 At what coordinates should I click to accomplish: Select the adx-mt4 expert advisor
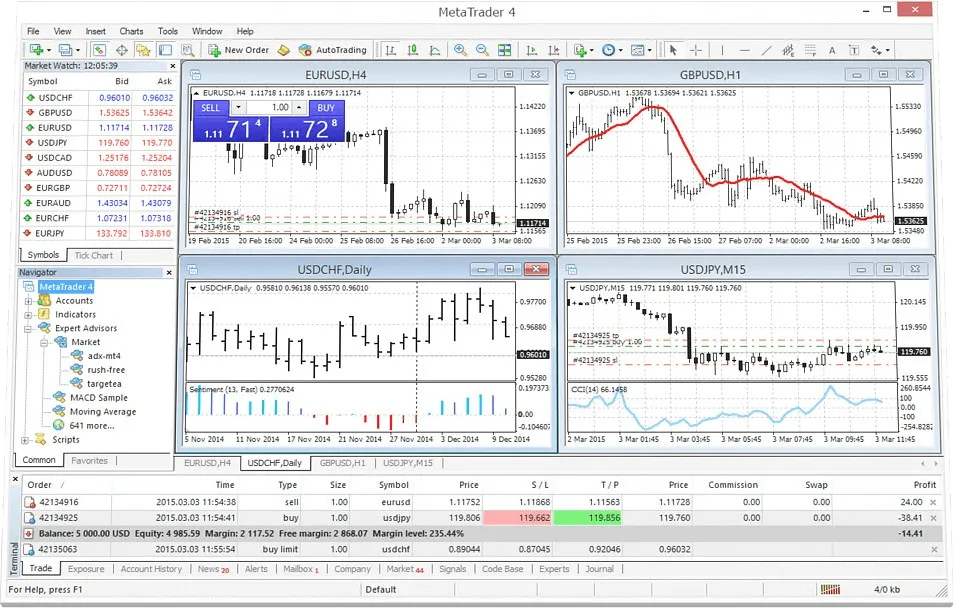pyautogui.click(x=104, y=356)
